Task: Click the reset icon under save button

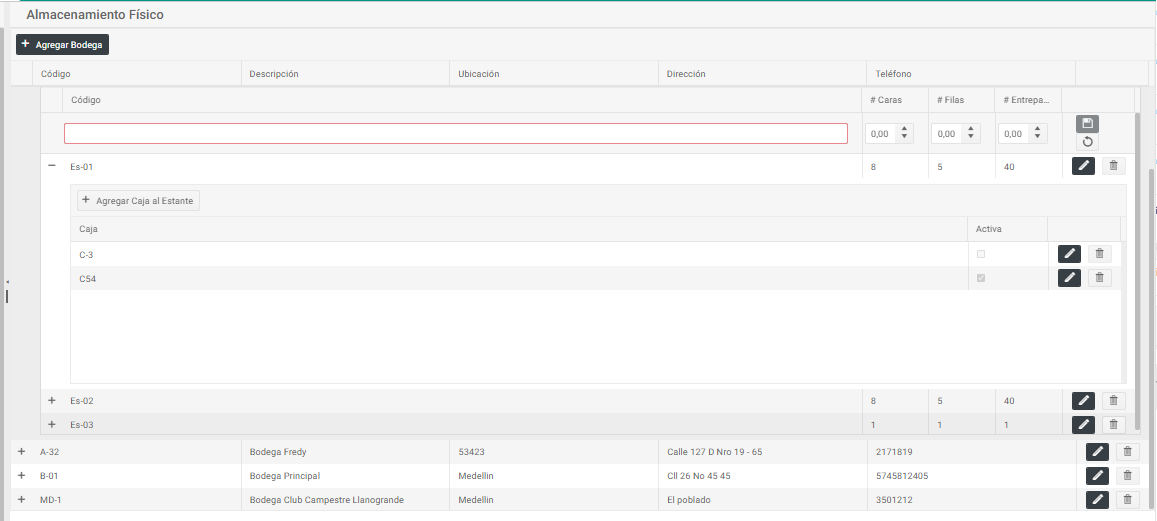Action: coord(1087,142)
